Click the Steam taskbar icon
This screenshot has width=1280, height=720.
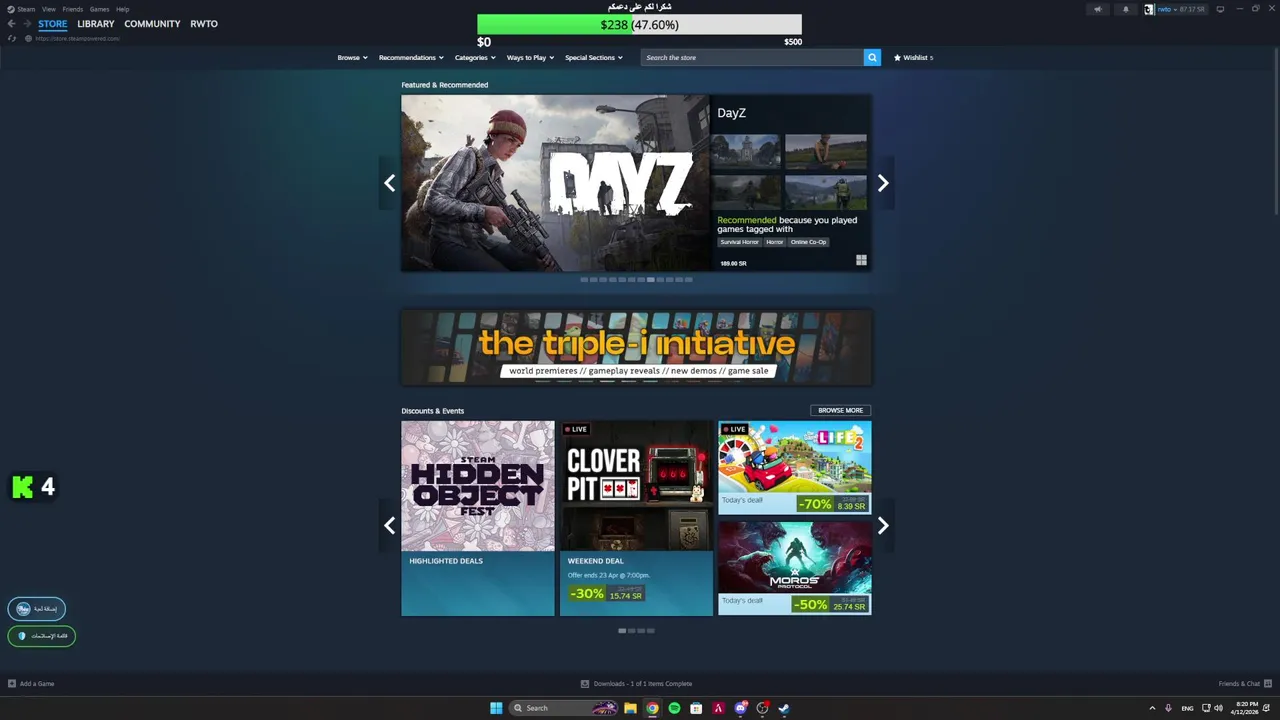point(784,708)
